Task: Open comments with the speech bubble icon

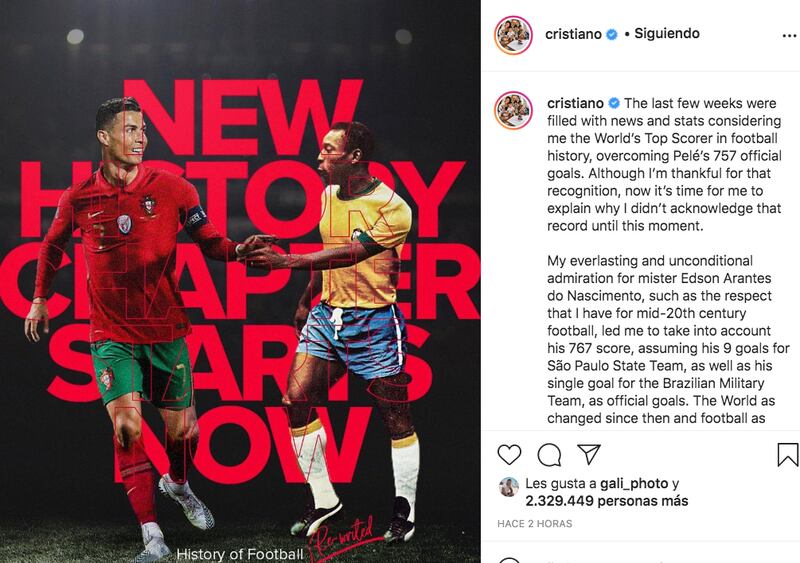Action: pyautogui.click(x=549, y=454)
